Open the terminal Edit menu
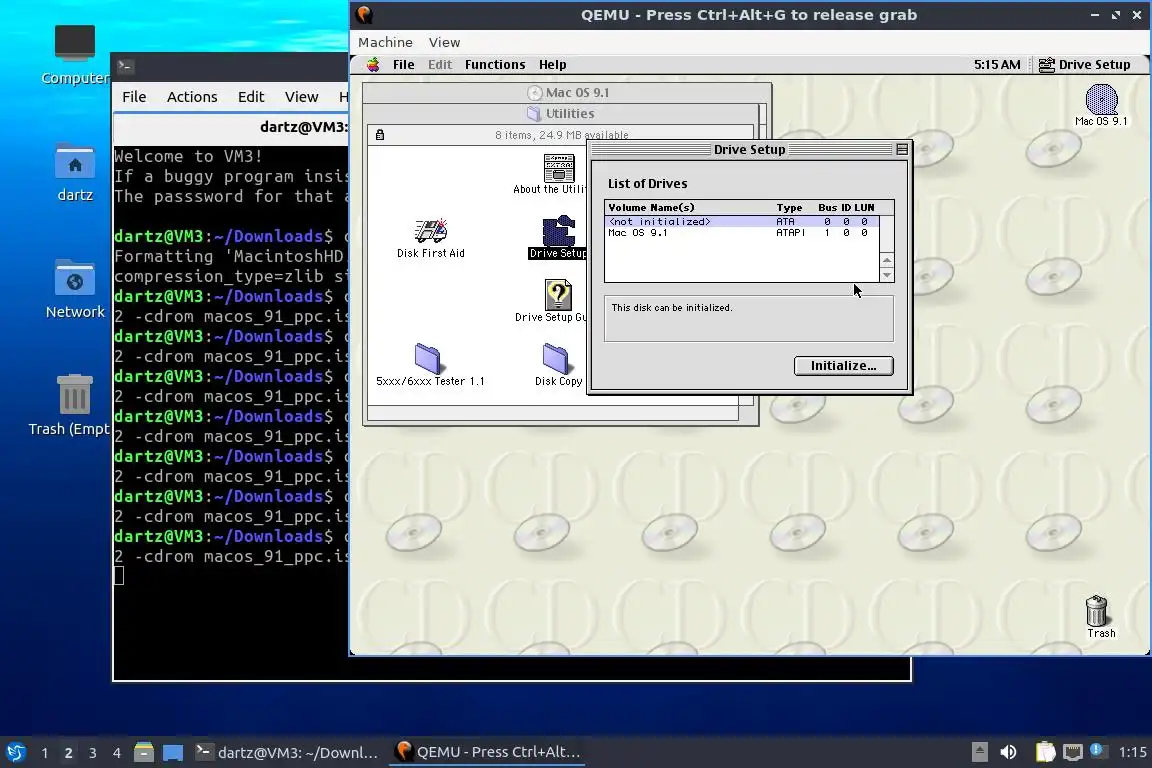The height and width of the screenshot is (768, 1152). tap(251, 97)
